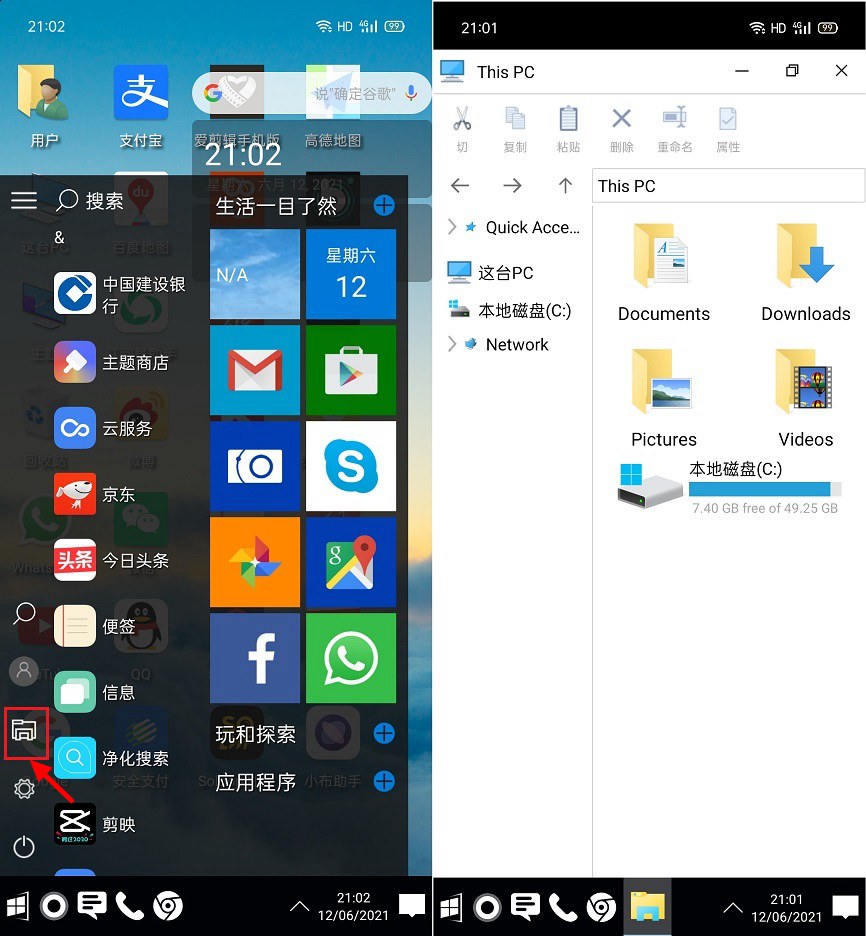
Task: Open Chrome from the left taskbar
Action: click(168, 906)
